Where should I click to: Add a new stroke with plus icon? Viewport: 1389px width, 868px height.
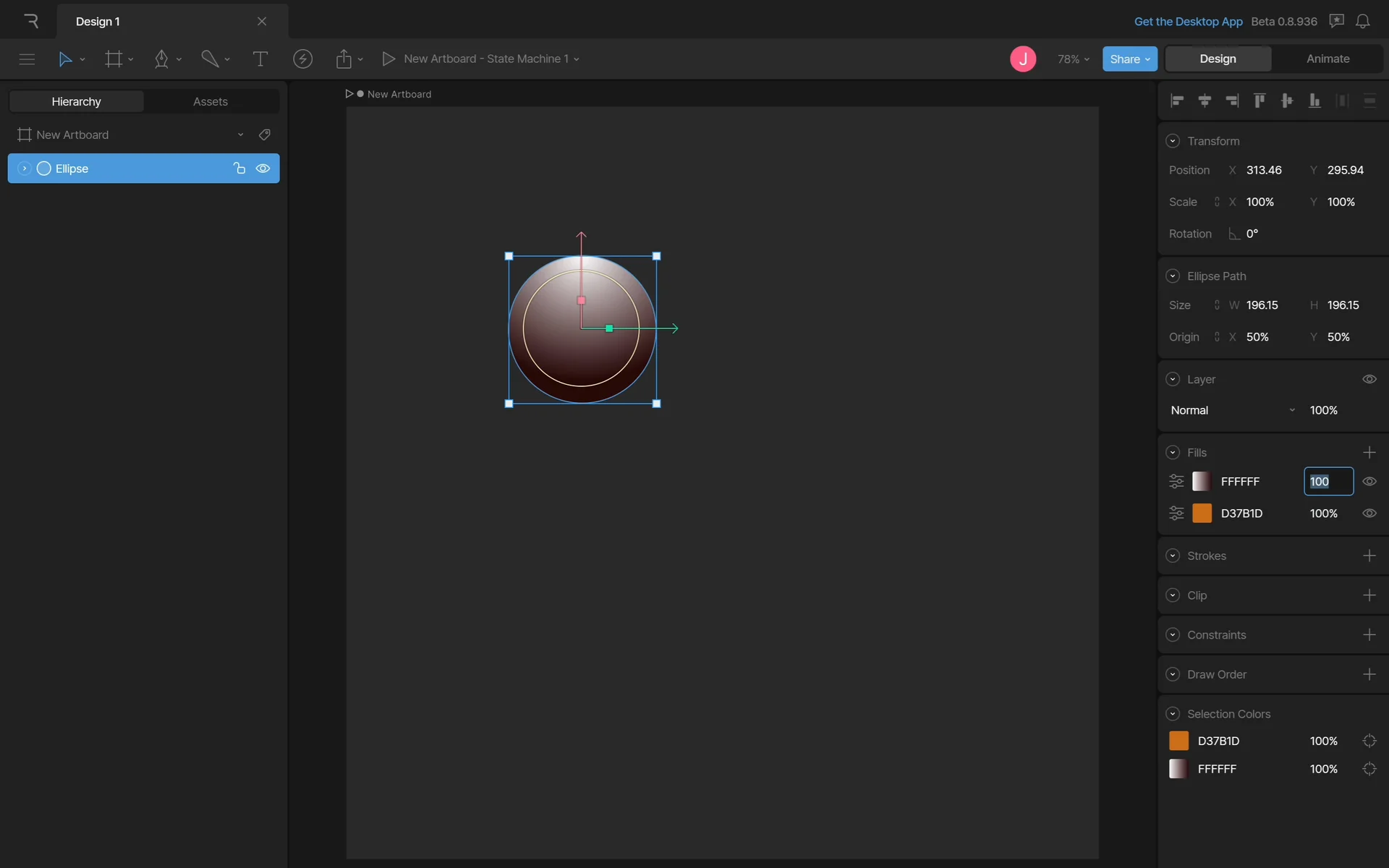[x=1369, y=556]
